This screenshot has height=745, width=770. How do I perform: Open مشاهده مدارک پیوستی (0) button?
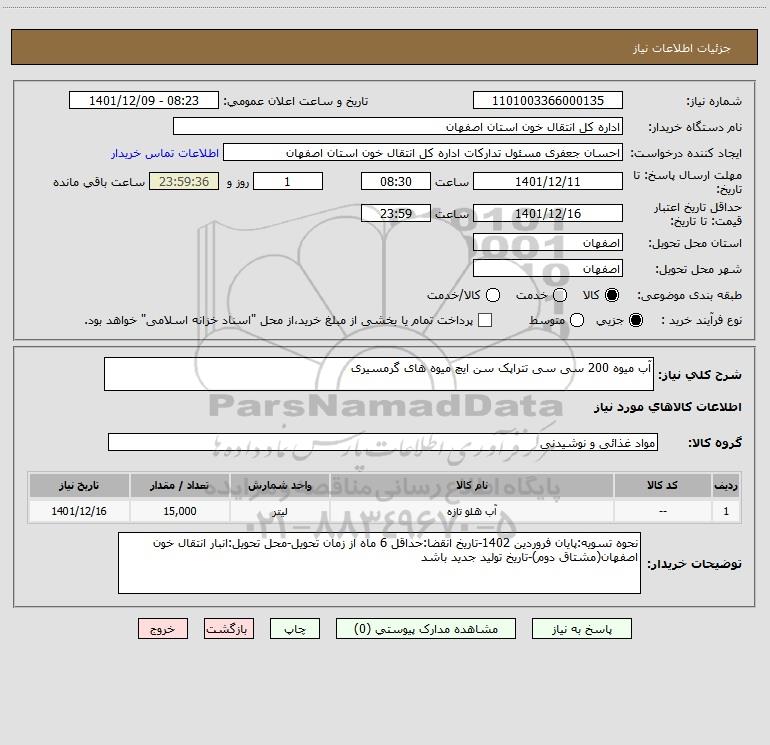click(x=426, y=629)
